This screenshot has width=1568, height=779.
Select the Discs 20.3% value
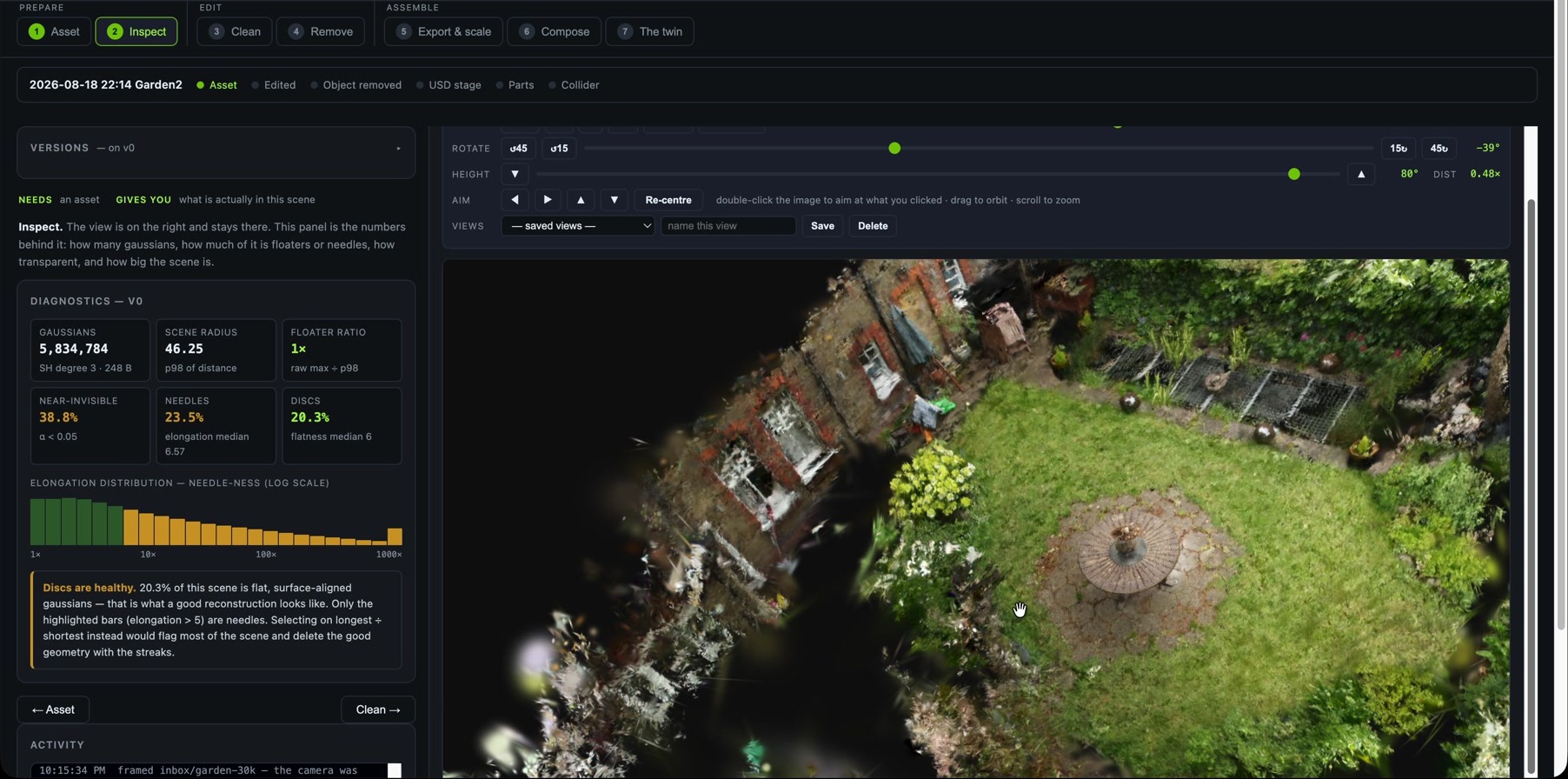pos(310,417)
